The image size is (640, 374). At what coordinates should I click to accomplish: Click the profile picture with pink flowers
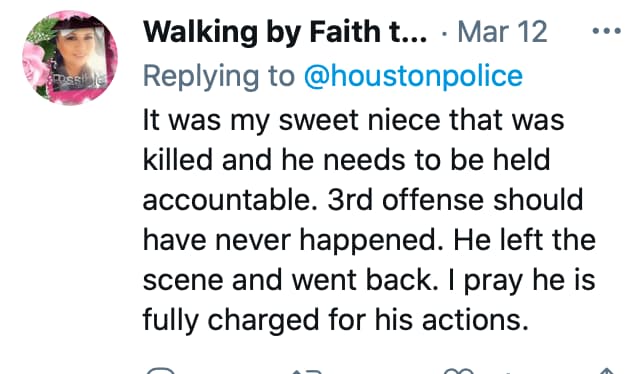point(70,58)
